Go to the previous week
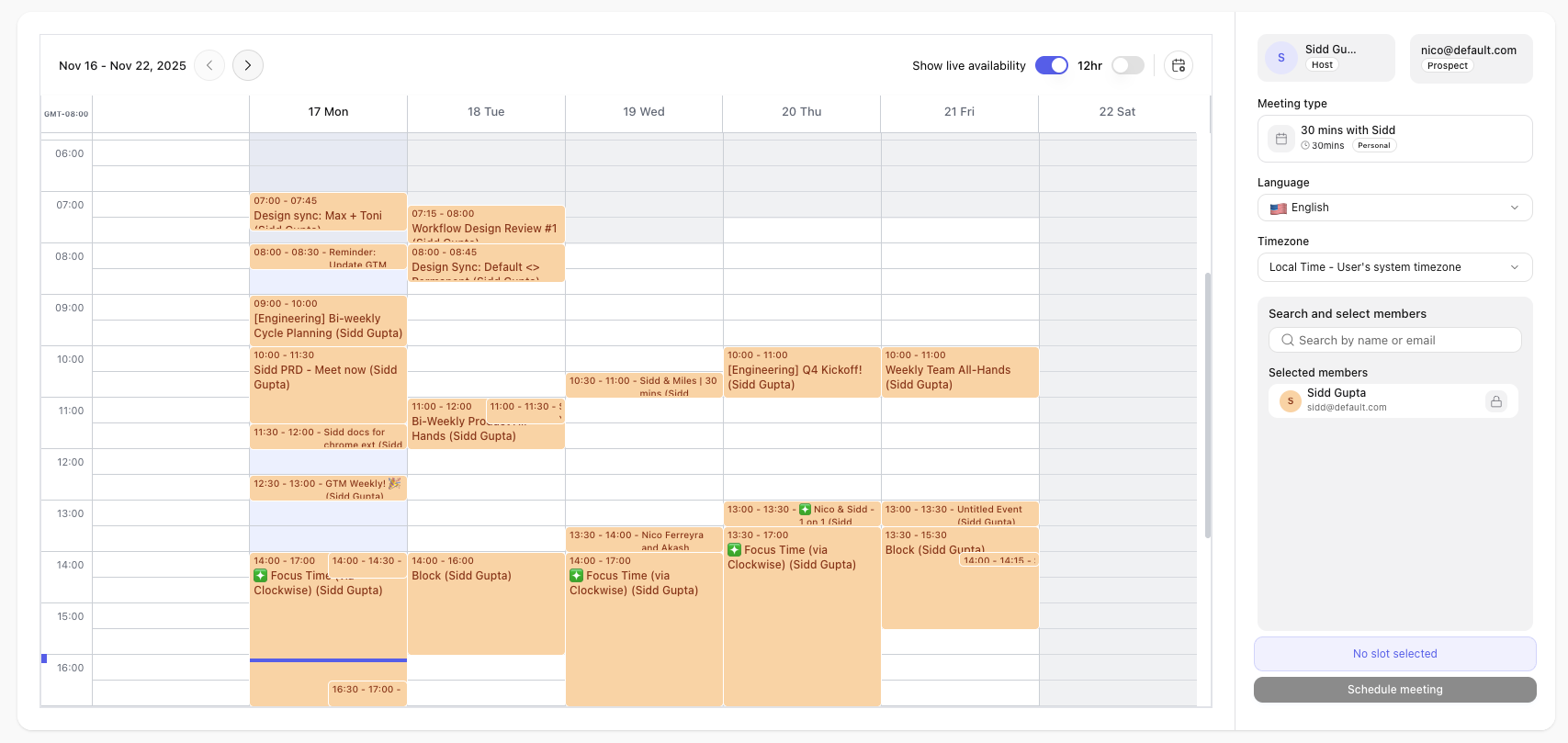This screenshot has width=1568, height=743. click(x=209, y=65)
